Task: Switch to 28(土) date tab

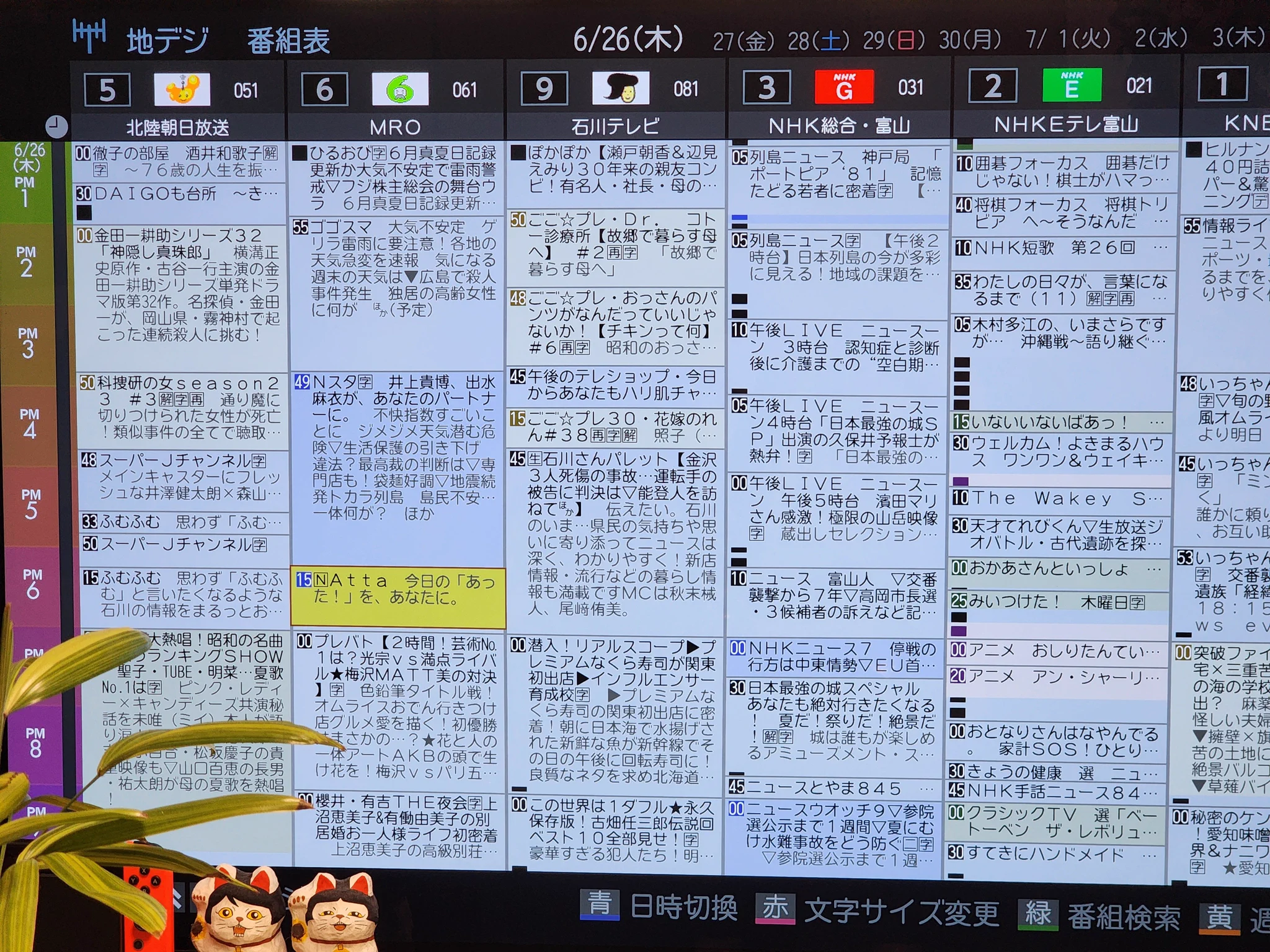Action: coord(819,41)
